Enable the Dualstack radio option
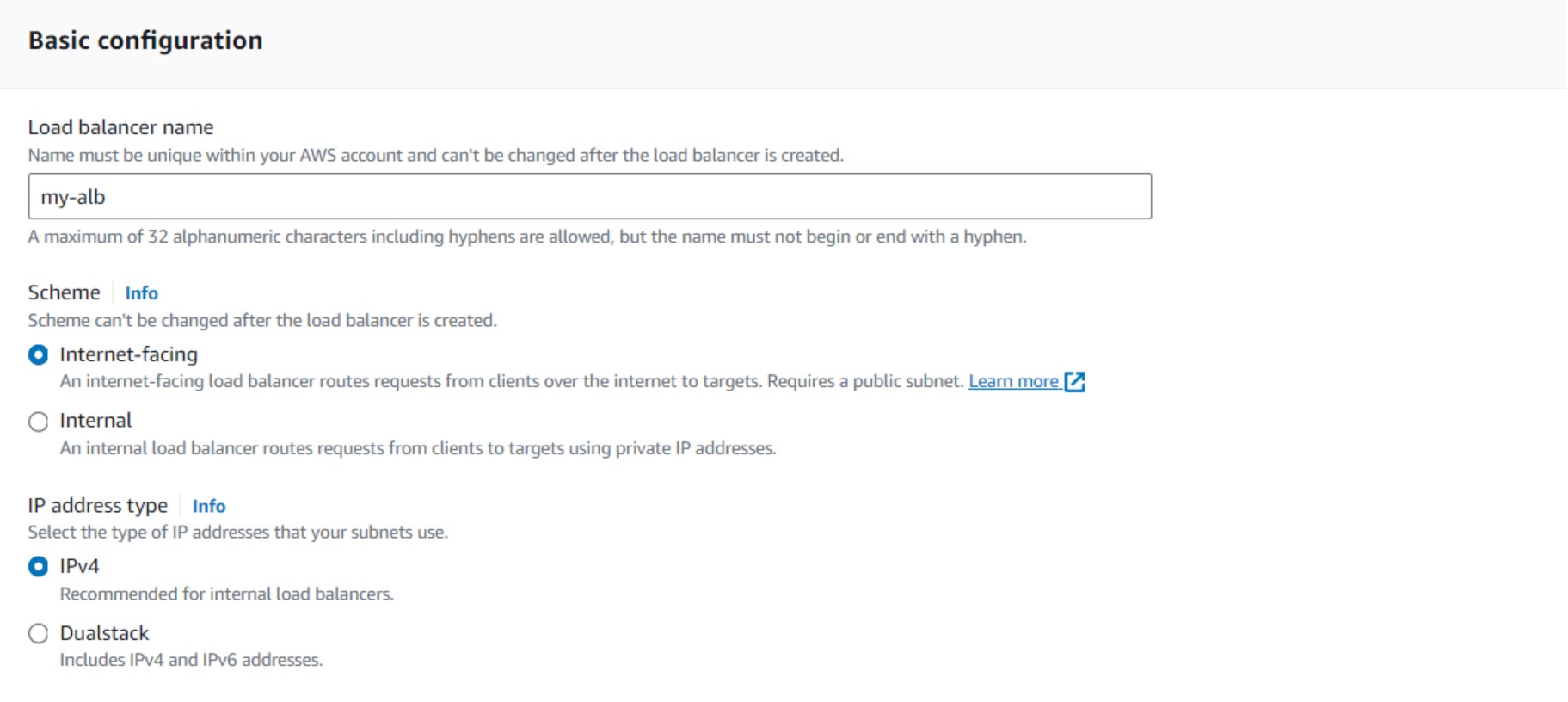Image resolution: width=1568 pixels, height=702 pixels. [39, 634]
